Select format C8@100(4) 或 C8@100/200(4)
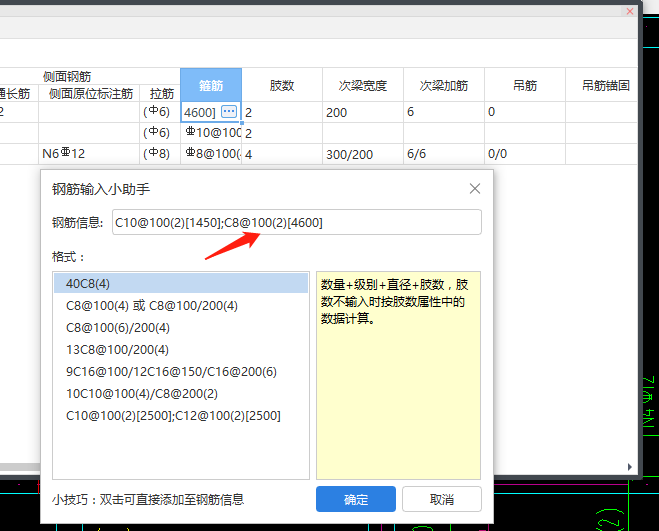The width and height of the screenshot is (659, 531). click(x=181, y=306)
